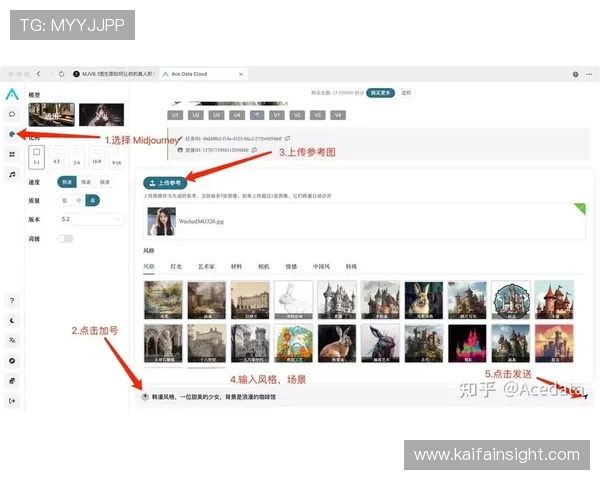Toggle the advanced switch below version

(x=65, y=238)
